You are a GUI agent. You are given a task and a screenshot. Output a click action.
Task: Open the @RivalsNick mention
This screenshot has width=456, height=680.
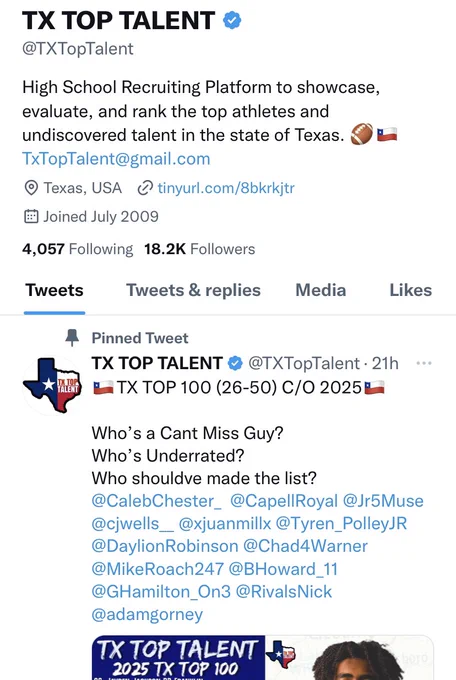click(x=284, y=592)
